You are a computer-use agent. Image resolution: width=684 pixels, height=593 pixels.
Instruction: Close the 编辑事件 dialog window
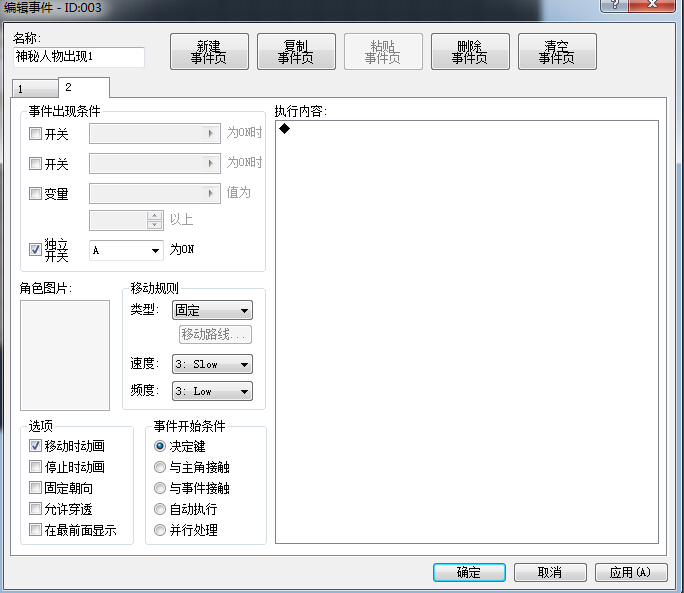[x=652, y=4]
